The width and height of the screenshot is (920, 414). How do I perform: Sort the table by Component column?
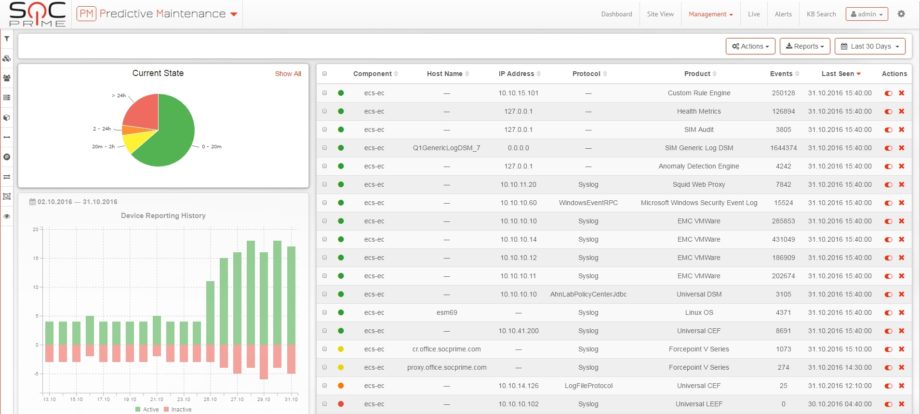click(376, 74)
